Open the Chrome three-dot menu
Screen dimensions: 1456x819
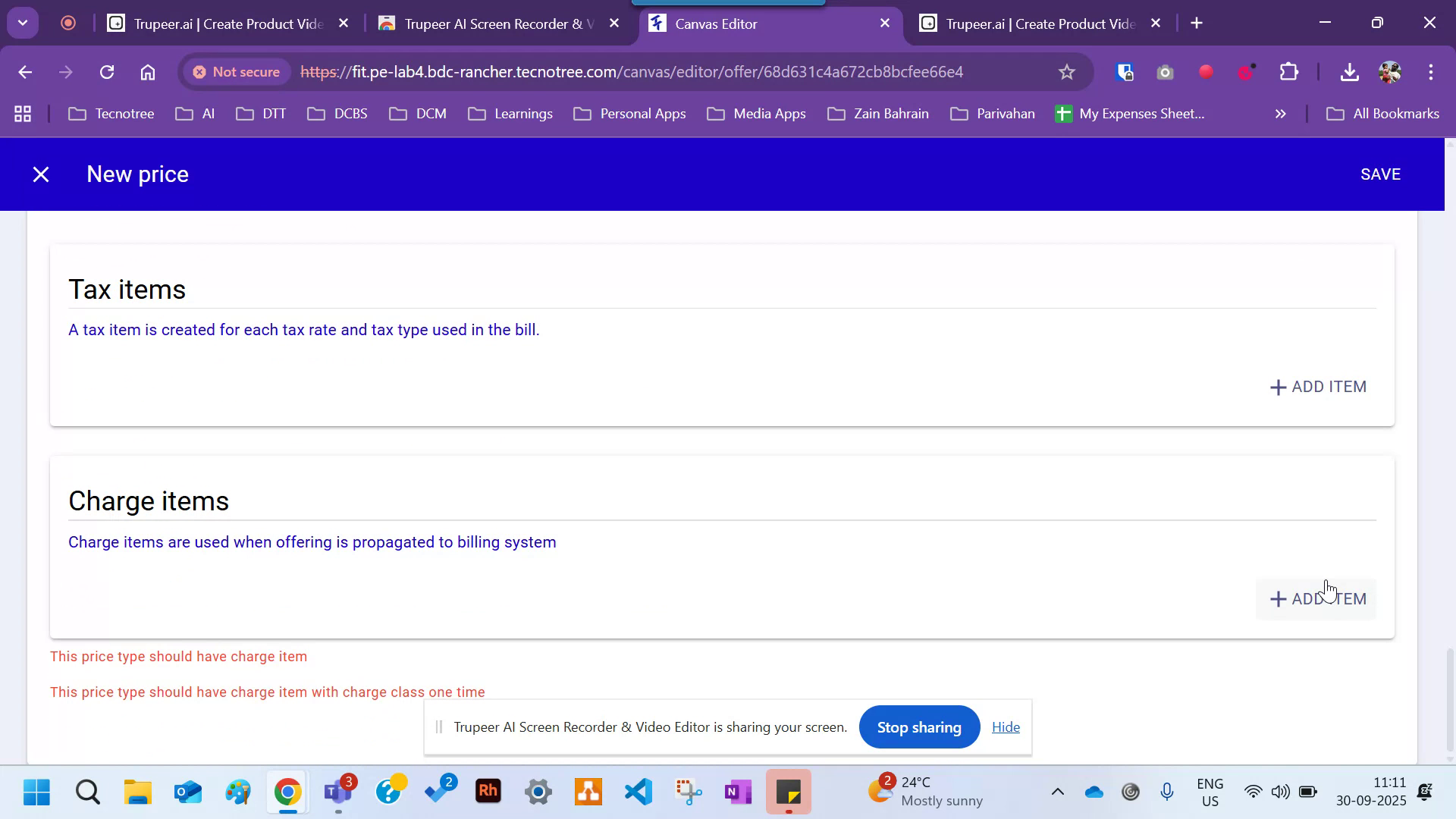pyautogui.click(x=1431, y=72)
